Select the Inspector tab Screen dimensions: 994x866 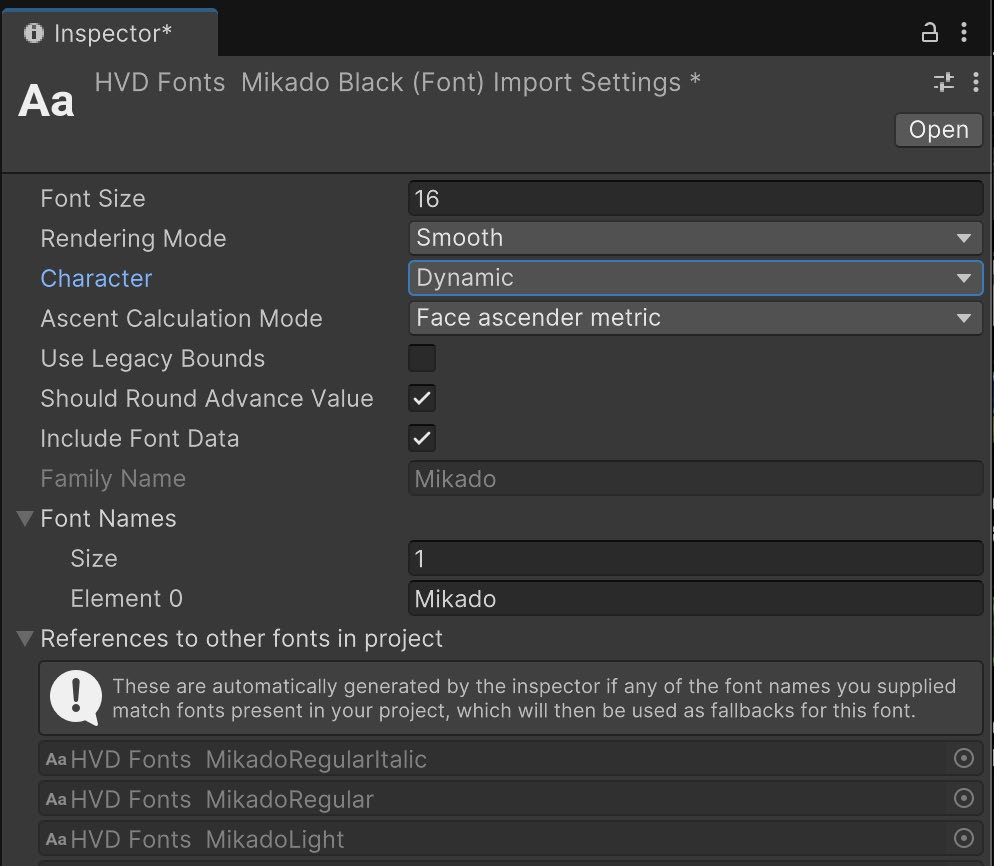point(110,33)
